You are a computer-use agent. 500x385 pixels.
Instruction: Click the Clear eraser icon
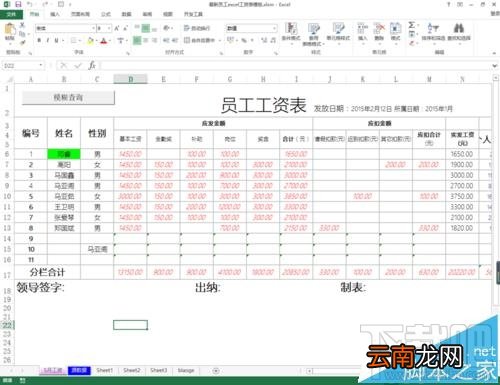point(412,43)
